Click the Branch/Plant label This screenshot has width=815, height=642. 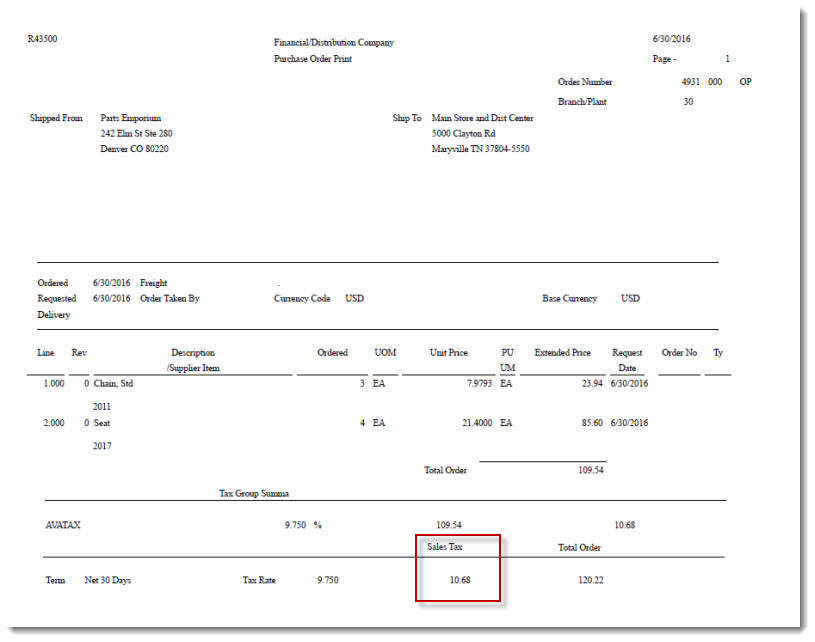[x=582, y=102]
